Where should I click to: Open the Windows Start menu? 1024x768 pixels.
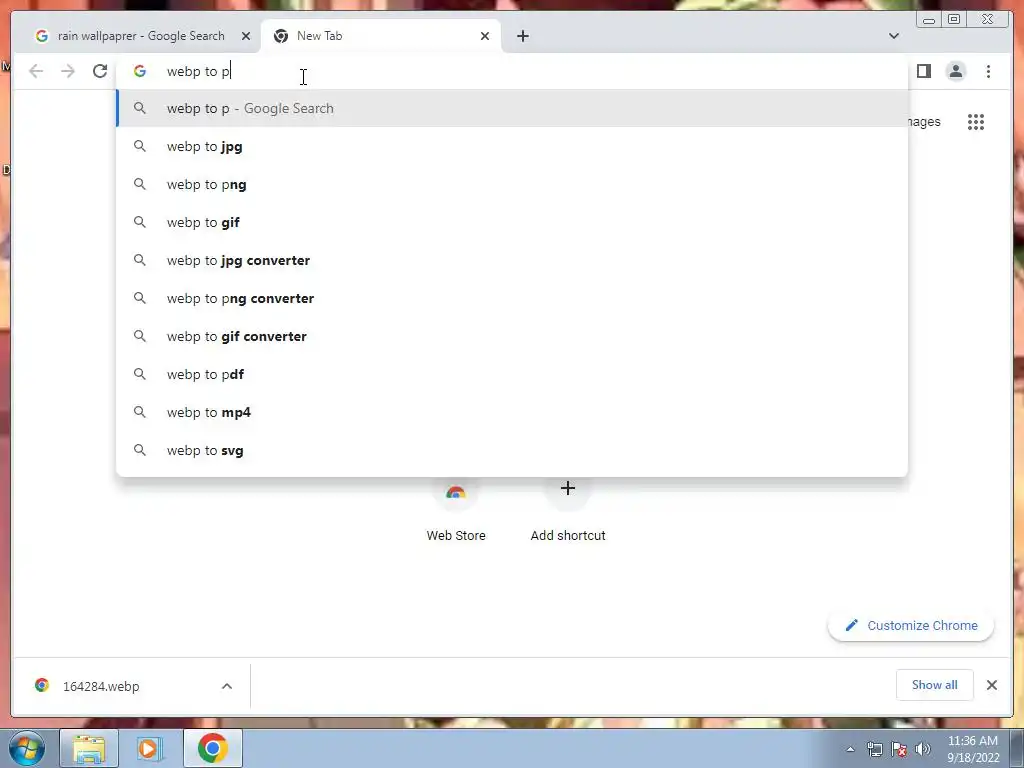(x=27, y=748)
